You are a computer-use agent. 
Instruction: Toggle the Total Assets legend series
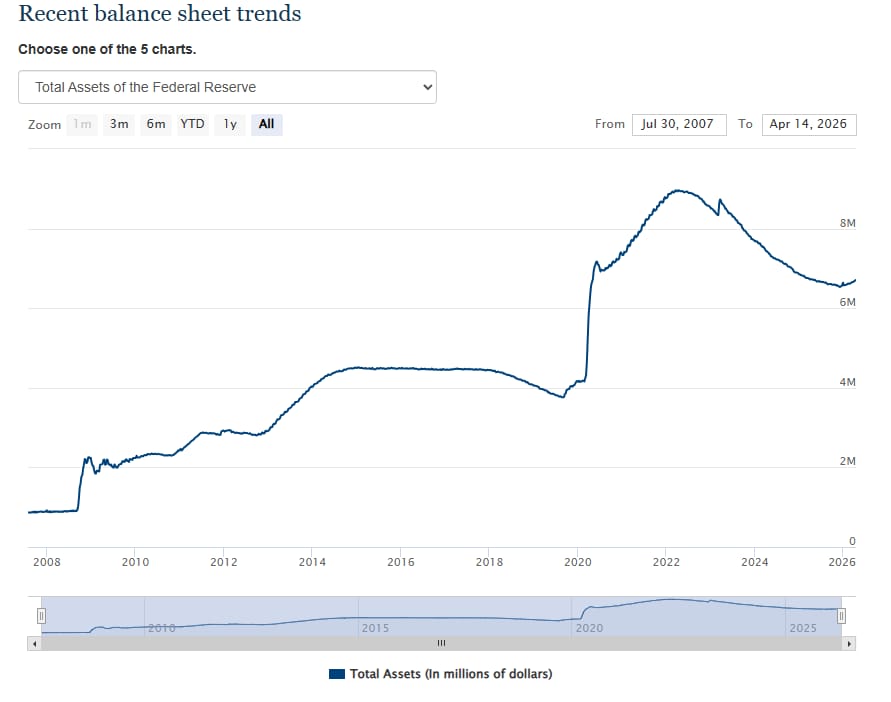(440, 674)
